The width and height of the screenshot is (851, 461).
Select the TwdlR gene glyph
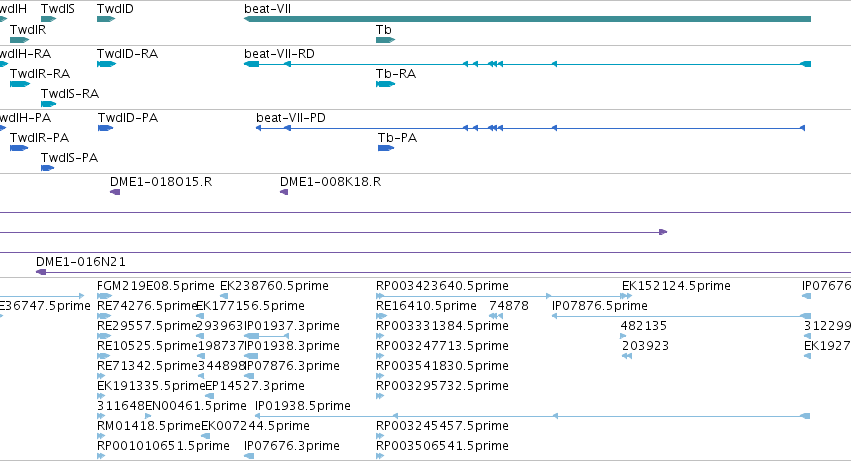pyautogui.click(x=20, y=40)
